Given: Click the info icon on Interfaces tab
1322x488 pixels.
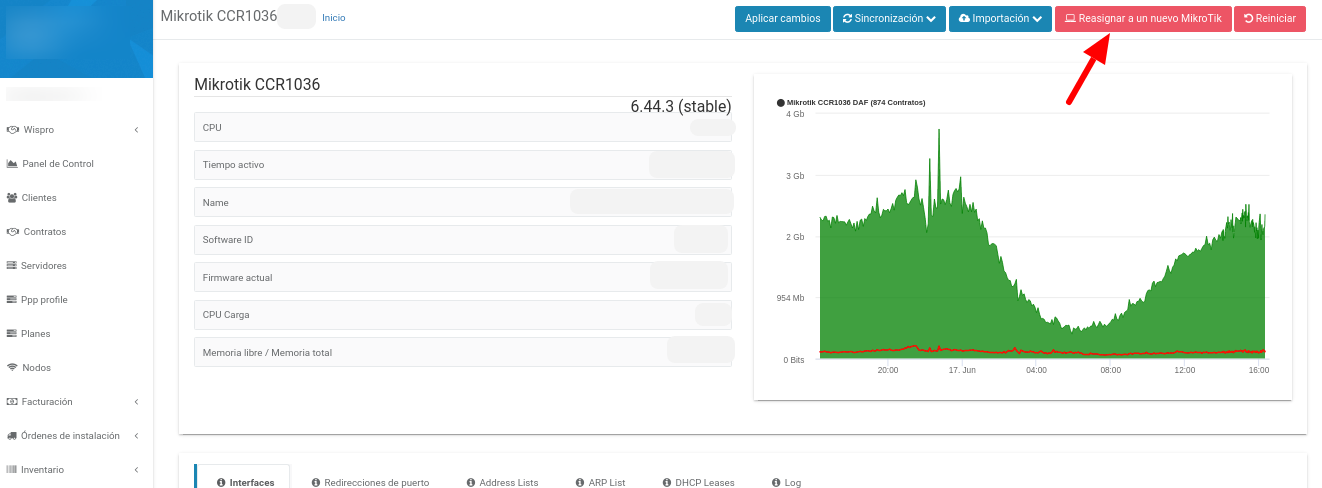Looking at the screenshot, I should coord(221,483).
